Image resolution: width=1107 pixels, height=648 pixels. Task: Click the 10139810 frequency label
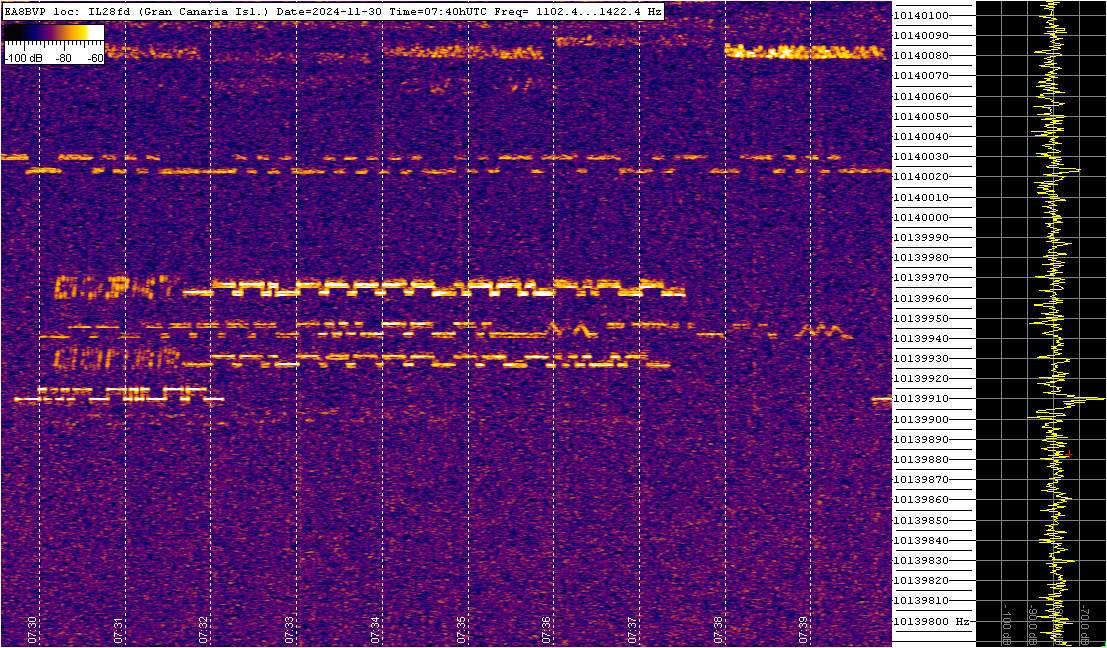tap(921, 601)
